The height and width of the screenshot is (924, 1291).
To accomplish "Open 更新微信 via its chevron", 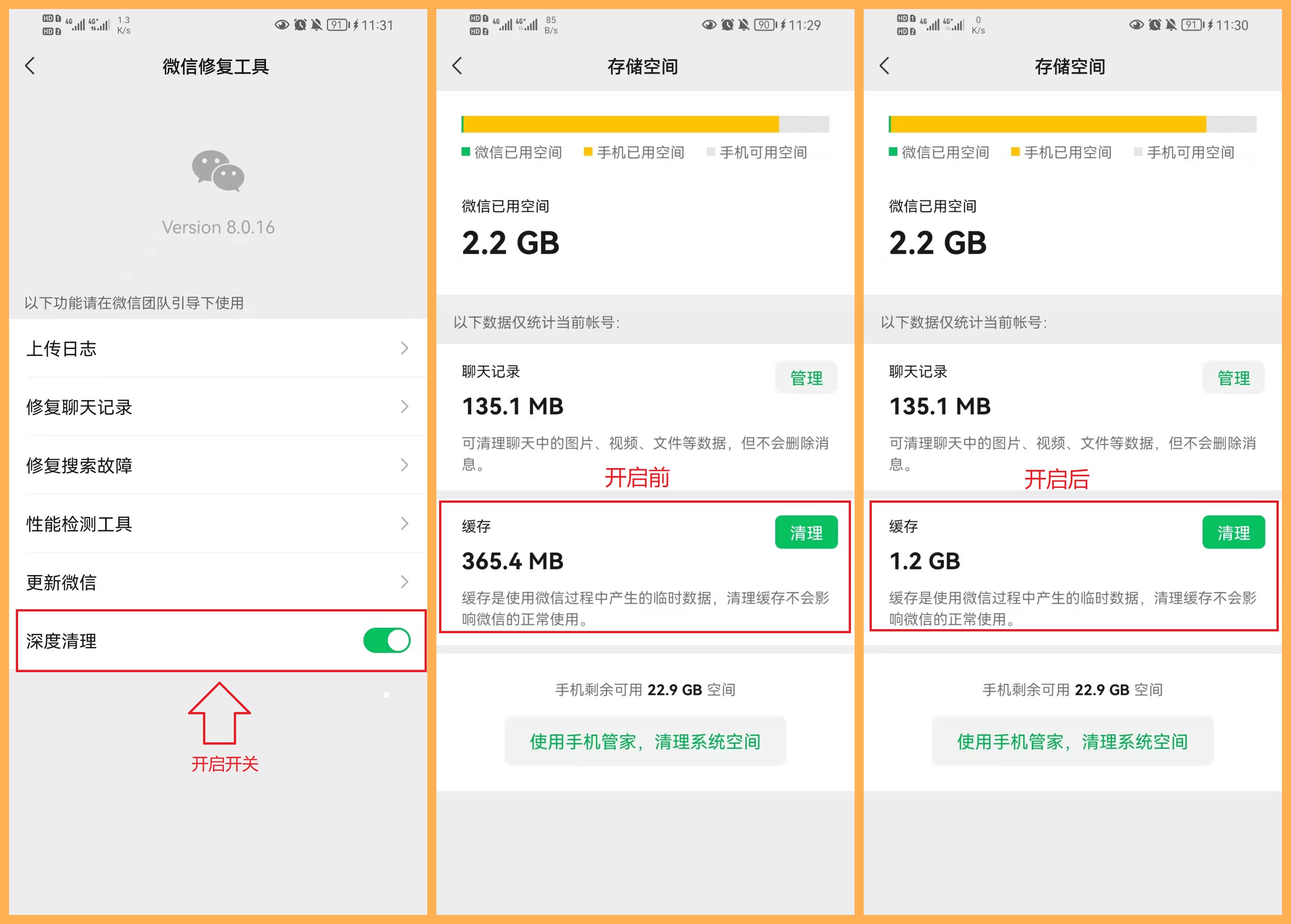I will click(x=405, y=582).
